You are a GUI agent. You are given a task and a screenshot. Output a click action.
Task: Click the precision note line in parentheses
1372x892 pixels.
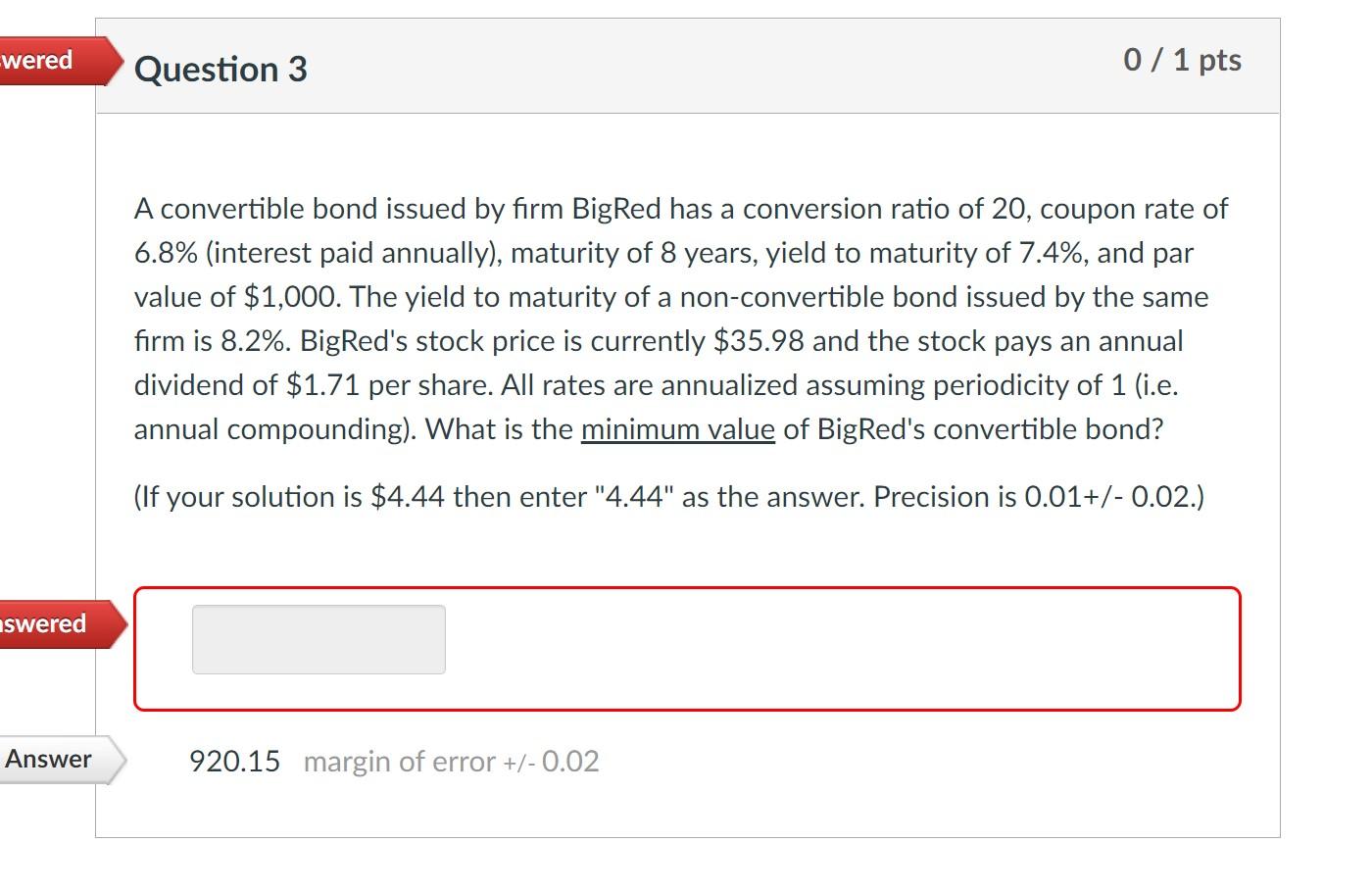(x=668, y=497)
